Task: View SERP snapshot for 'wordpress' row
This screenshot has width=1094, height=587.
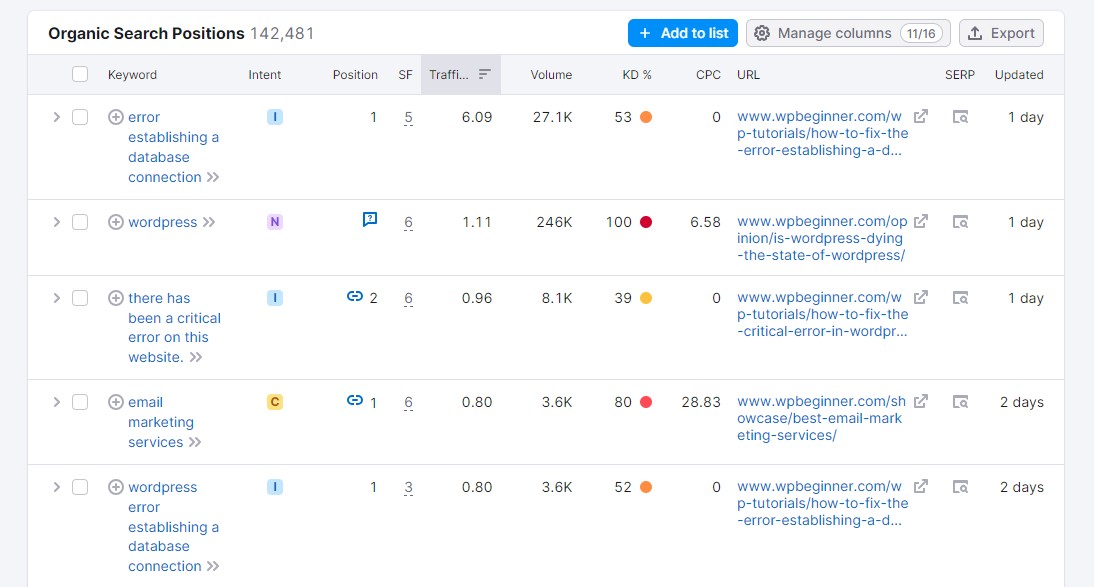Action: click(961, 222)
